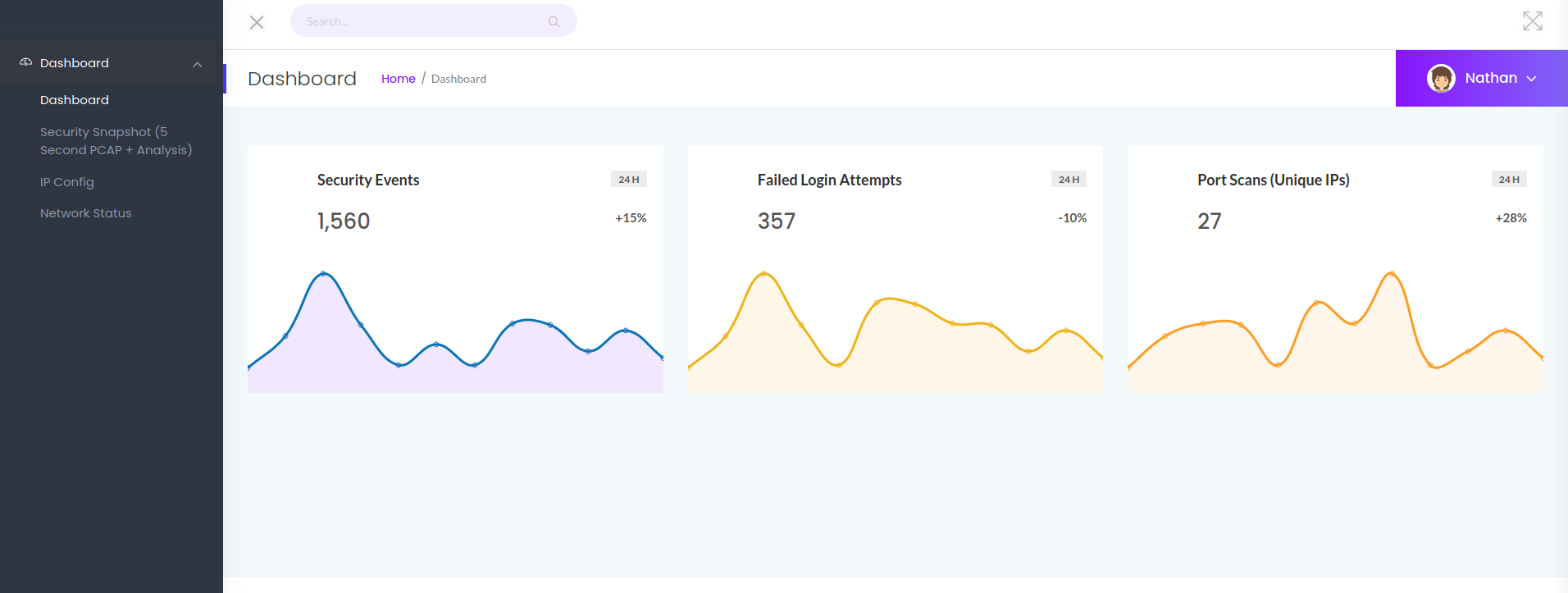Open the Dashboard submenu item
Viewport: 1568px width, 593px height.
click(75, 100)
